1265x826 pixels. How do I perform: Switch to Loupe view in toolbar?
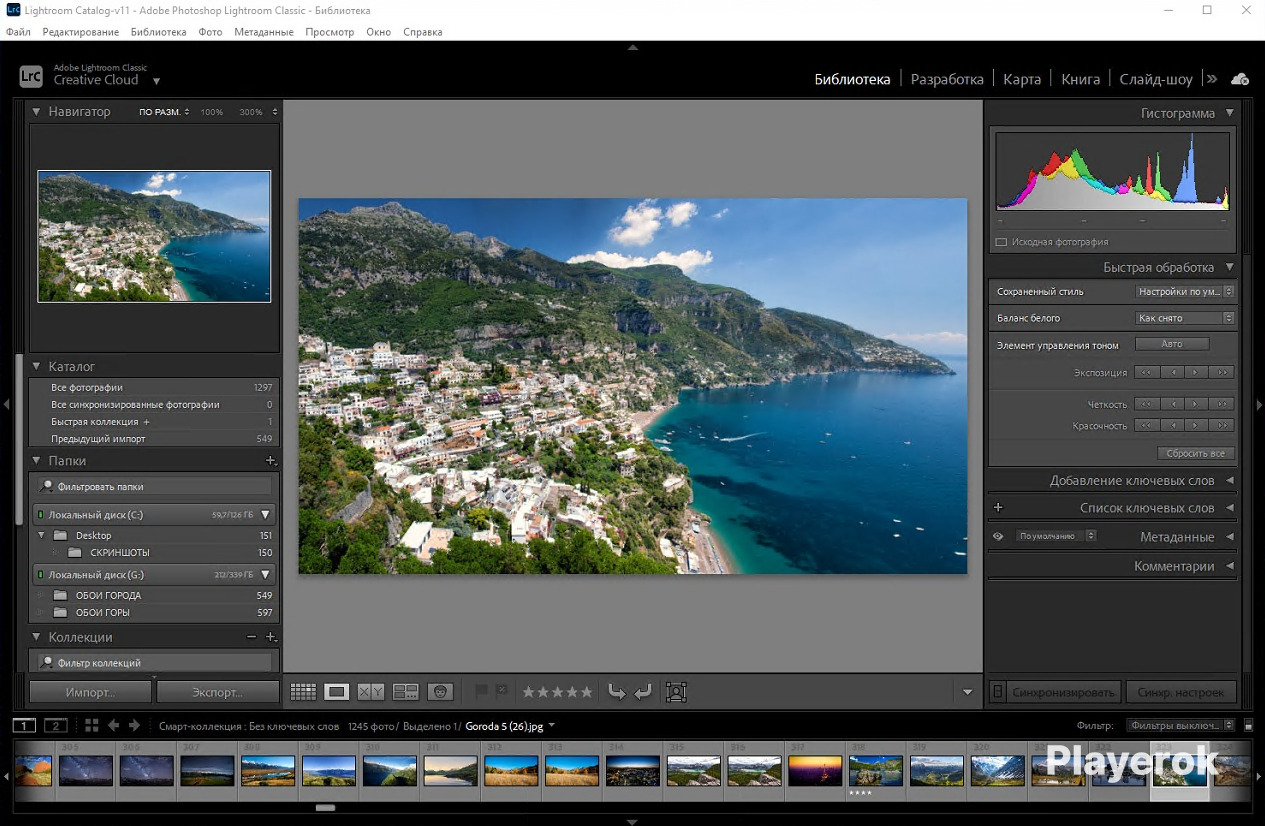tap(337, 691)
